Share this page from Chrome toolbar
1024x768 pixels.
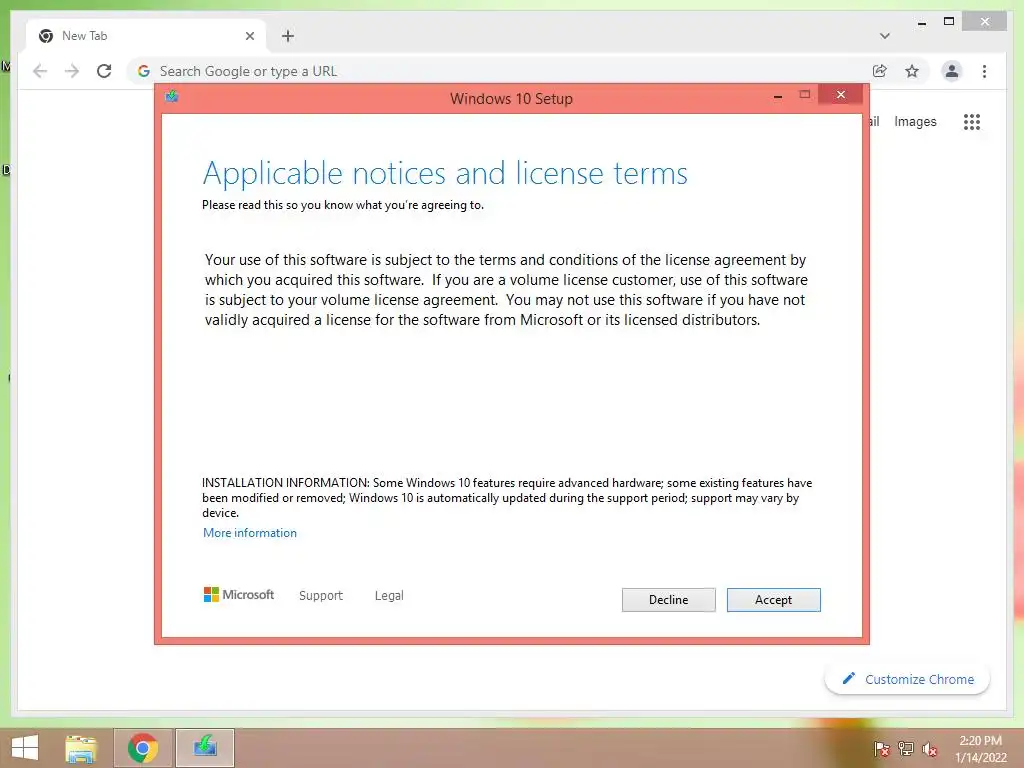tap(880, 71)
